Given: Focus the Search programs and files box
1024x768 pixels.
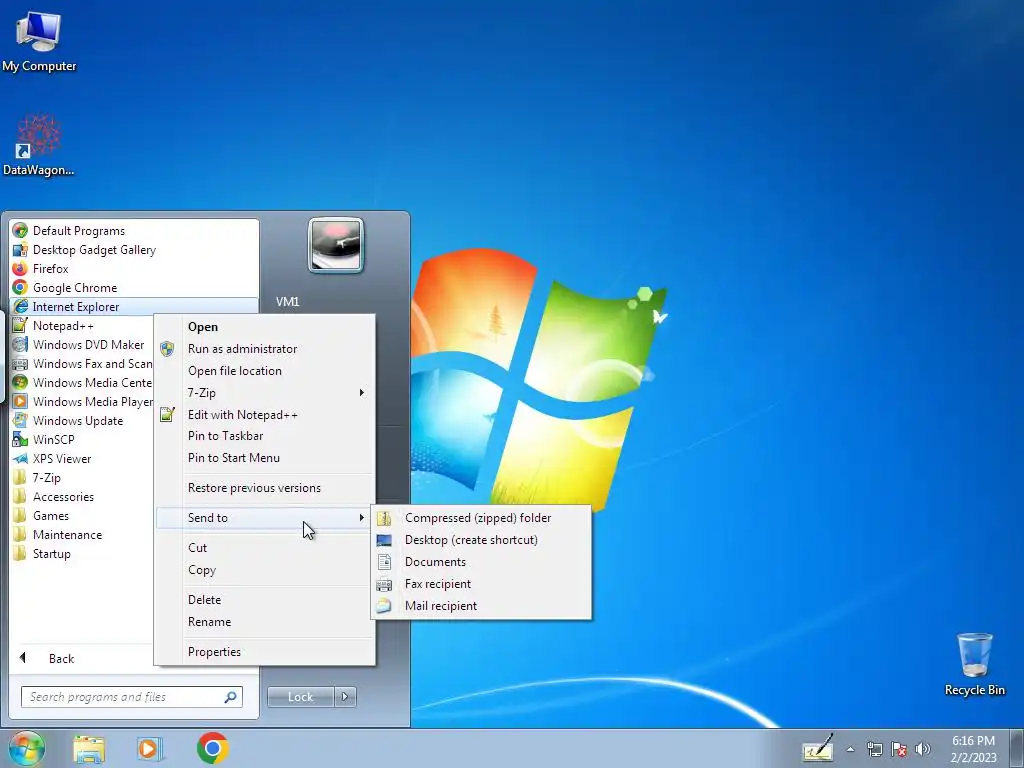Looking at the screenshot, I should (132, 697).
